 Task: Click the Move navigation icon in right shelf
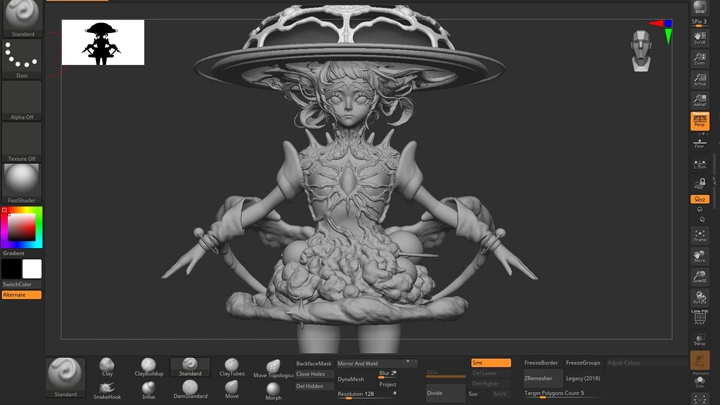[699, 256]
